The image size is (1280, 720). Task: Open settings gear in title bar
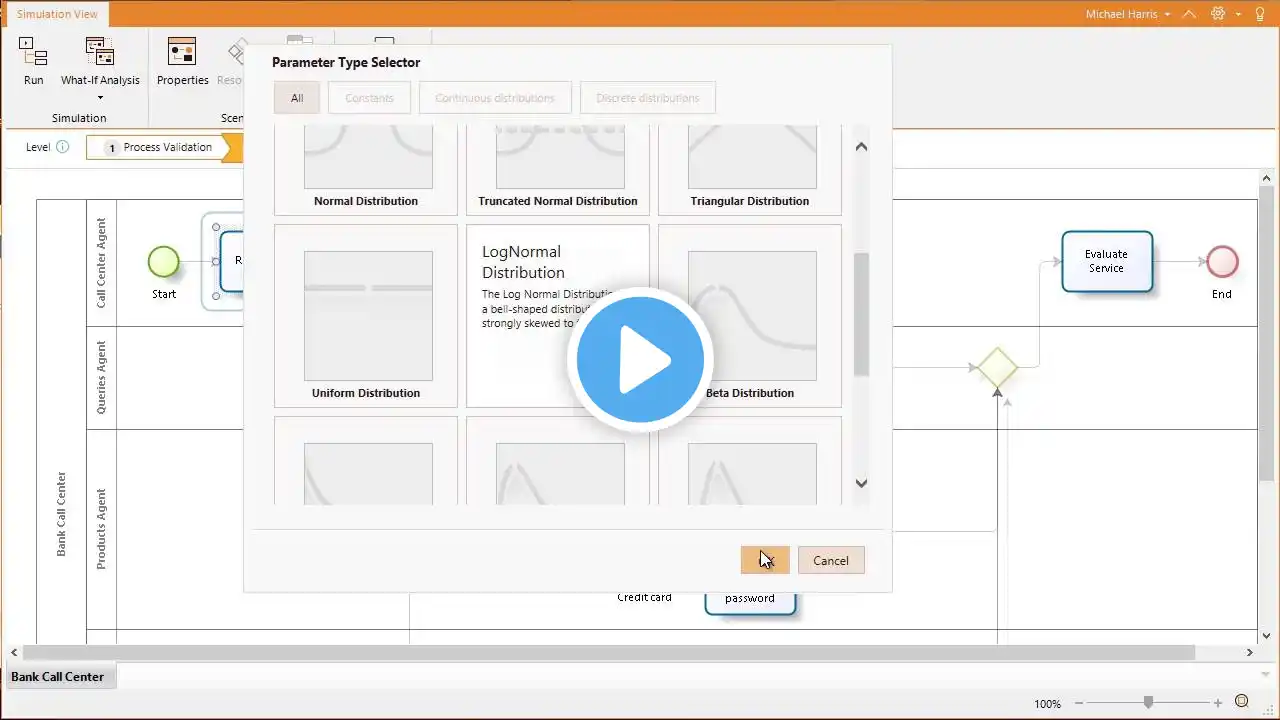pyautogui.click(x=1218, y=14)
